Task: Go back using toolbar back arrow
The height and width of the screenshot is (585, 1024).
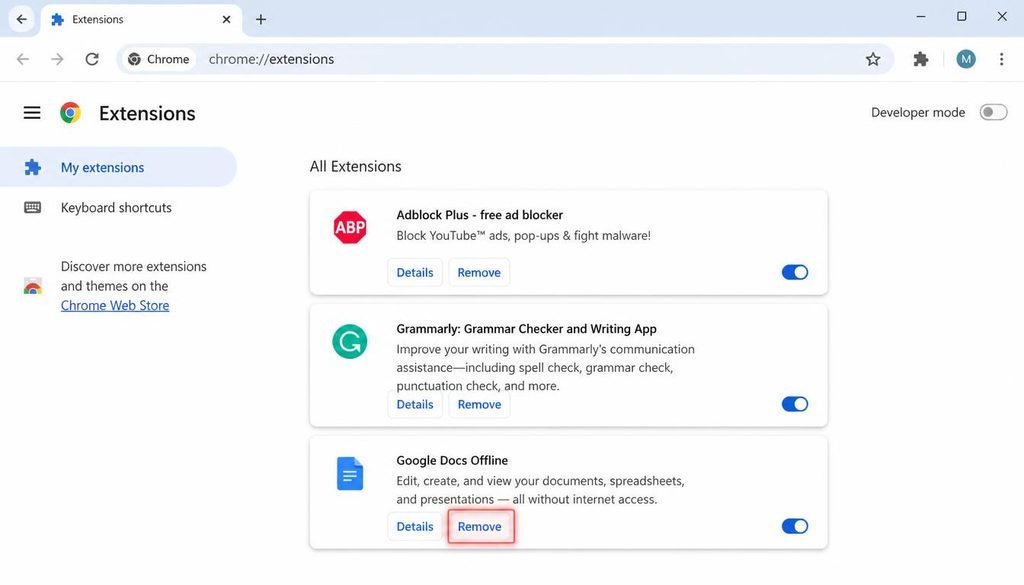Action: point(23,59)
